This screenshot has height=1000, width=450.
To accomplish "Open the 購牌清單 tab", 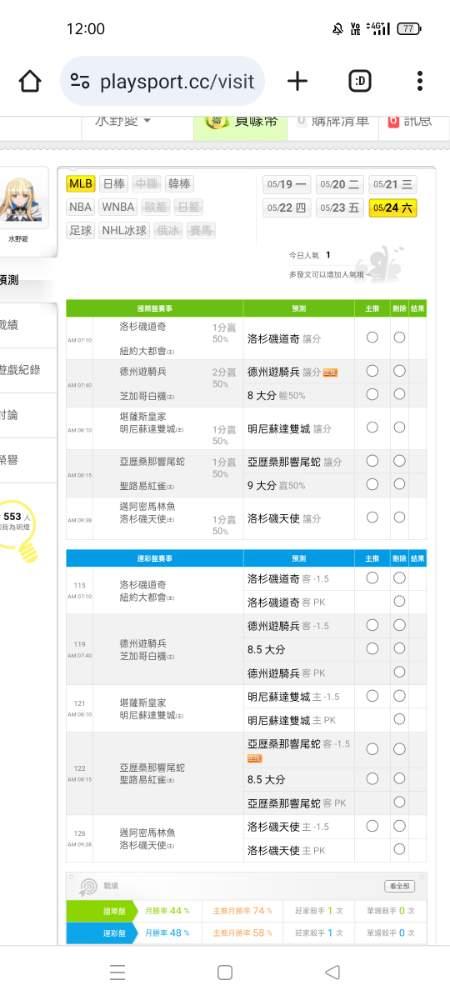I will (333, 121).
